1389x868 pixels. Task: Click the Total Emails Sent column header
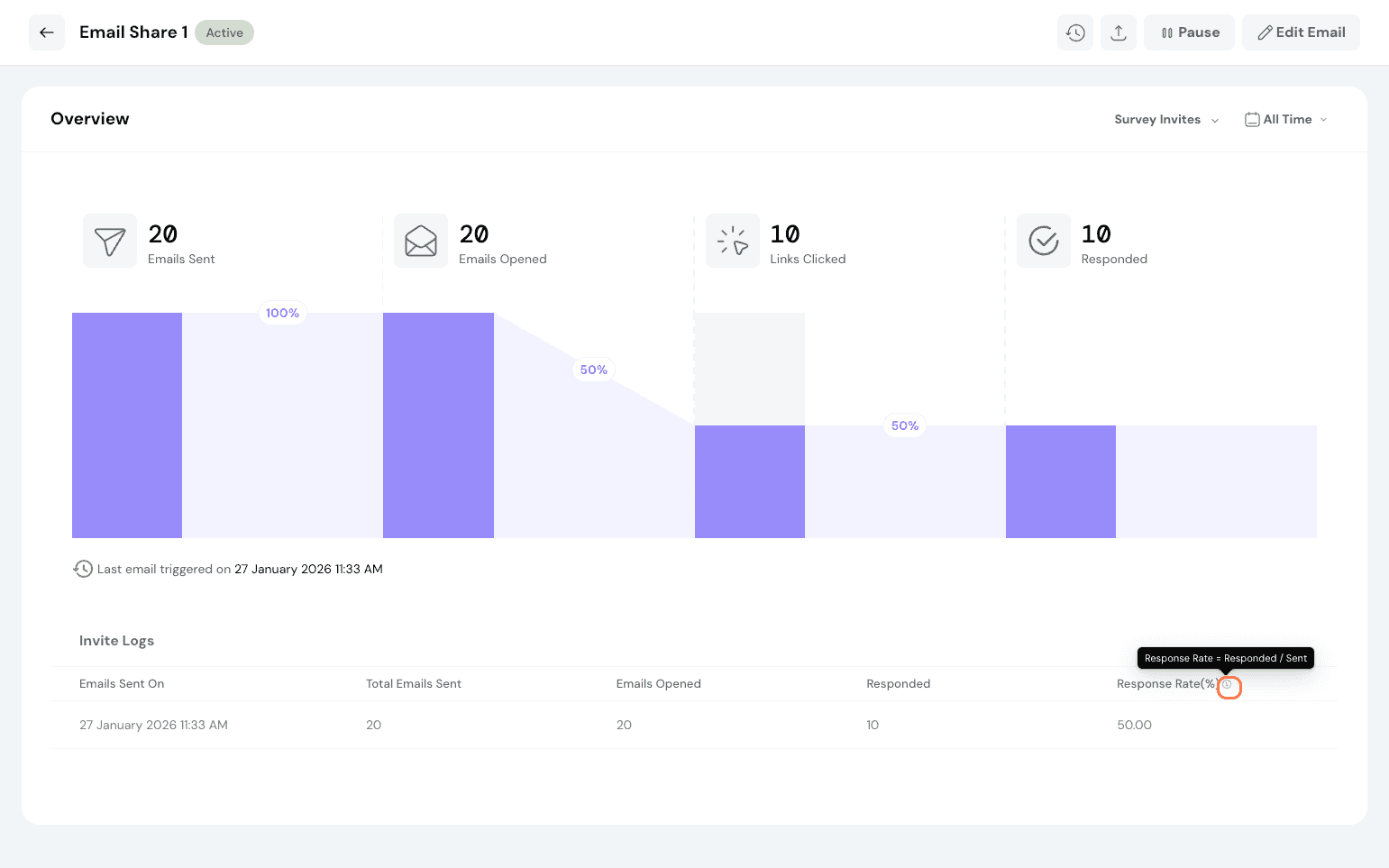pos(414,684)
